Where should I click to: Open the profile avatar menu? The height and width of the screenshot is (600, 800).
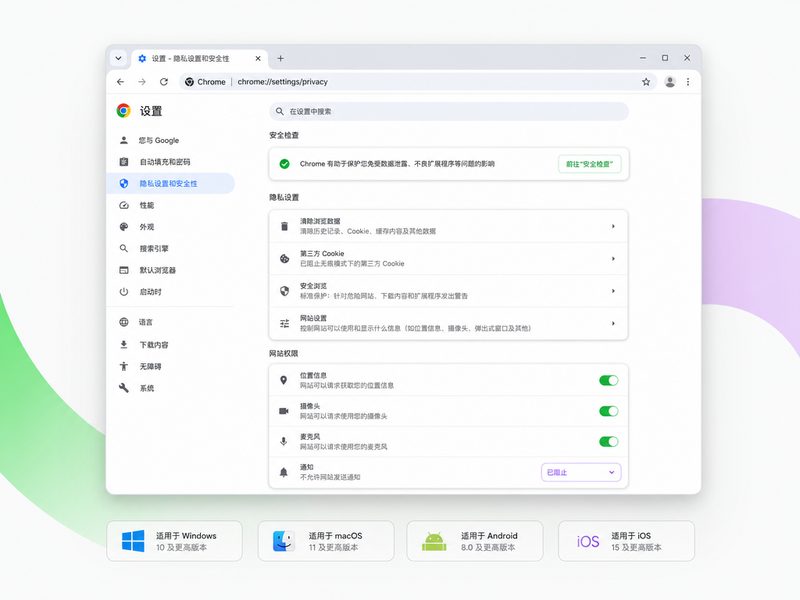click(x=670, y=82)
